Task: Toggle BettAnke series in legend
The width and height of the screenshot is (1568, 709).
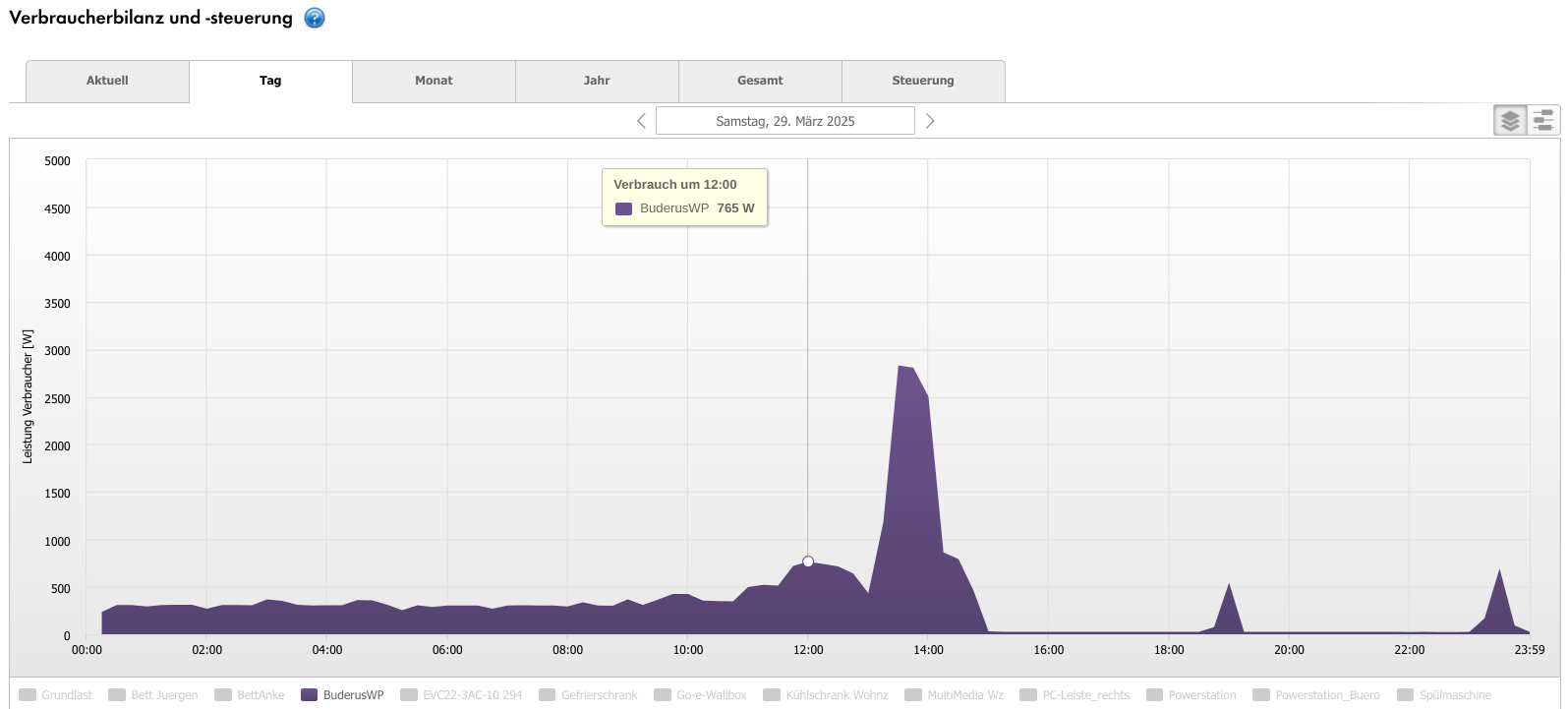Action: coord(250,695)
